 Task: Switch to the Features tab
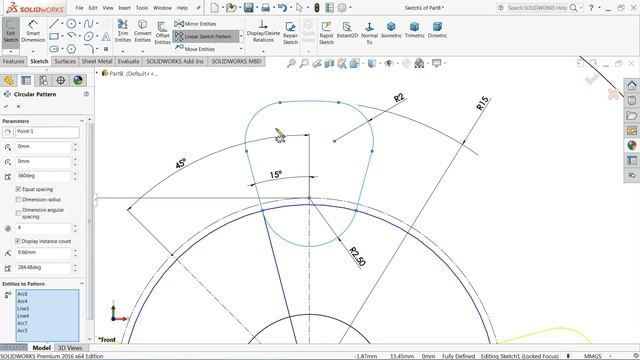(13, 61)
